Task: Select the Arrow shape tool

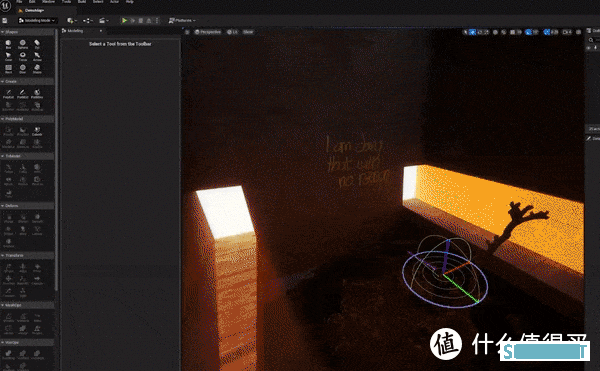Action: tap(37, 57)
